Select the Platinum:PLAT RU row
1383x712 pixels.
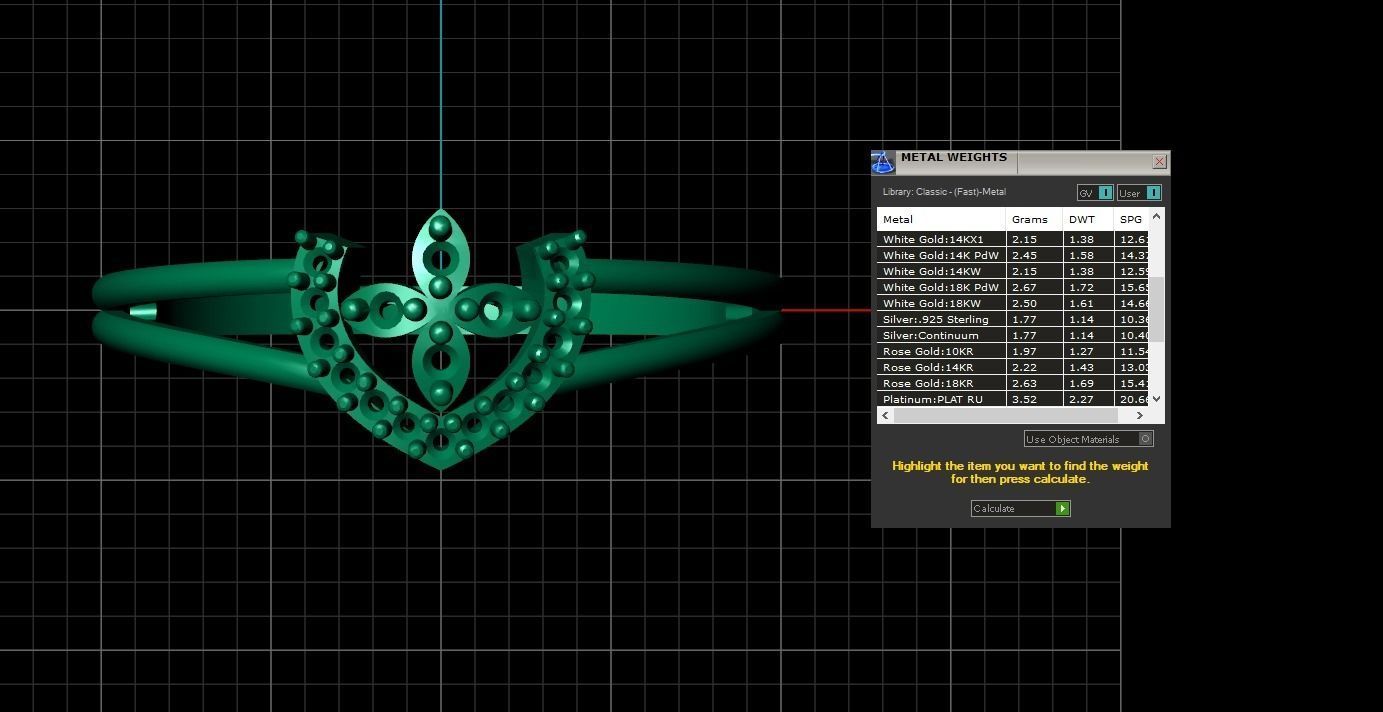(1013, 399)
